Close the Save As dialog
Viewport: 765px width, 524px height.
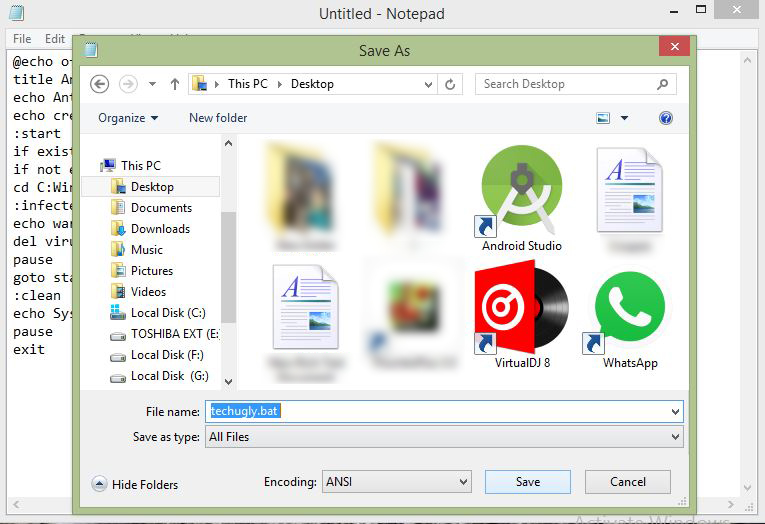674,46
